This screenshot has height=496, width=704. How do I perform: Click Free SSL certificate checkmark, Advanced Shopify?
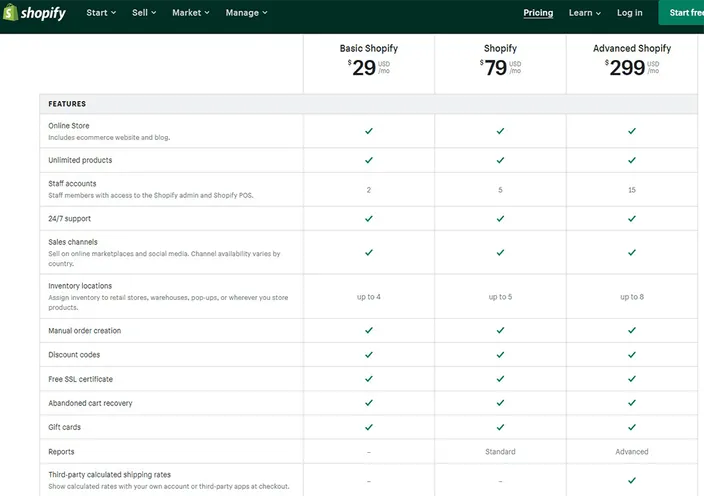click(632, 378)
